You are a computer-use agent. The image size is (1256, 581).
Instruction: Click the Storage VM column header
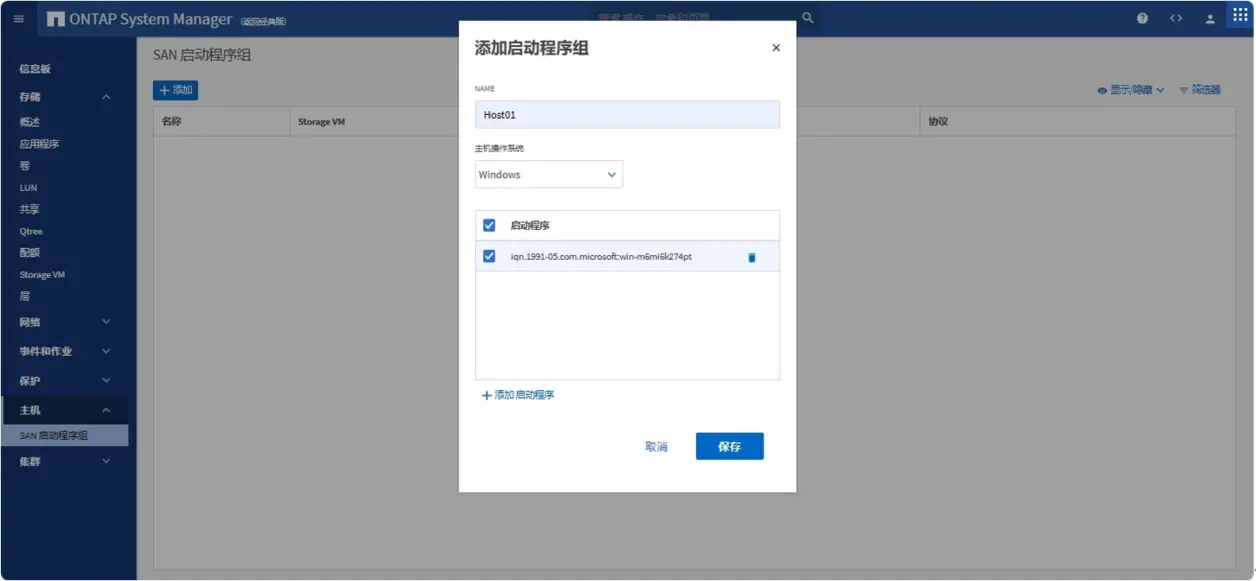(321, 122)
